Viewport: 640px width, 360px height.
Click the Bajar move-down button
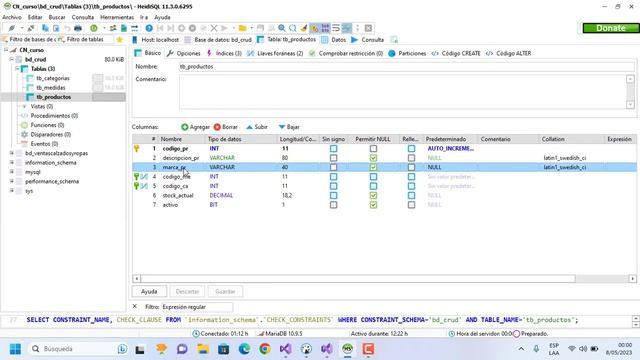[x=289, y=127]
